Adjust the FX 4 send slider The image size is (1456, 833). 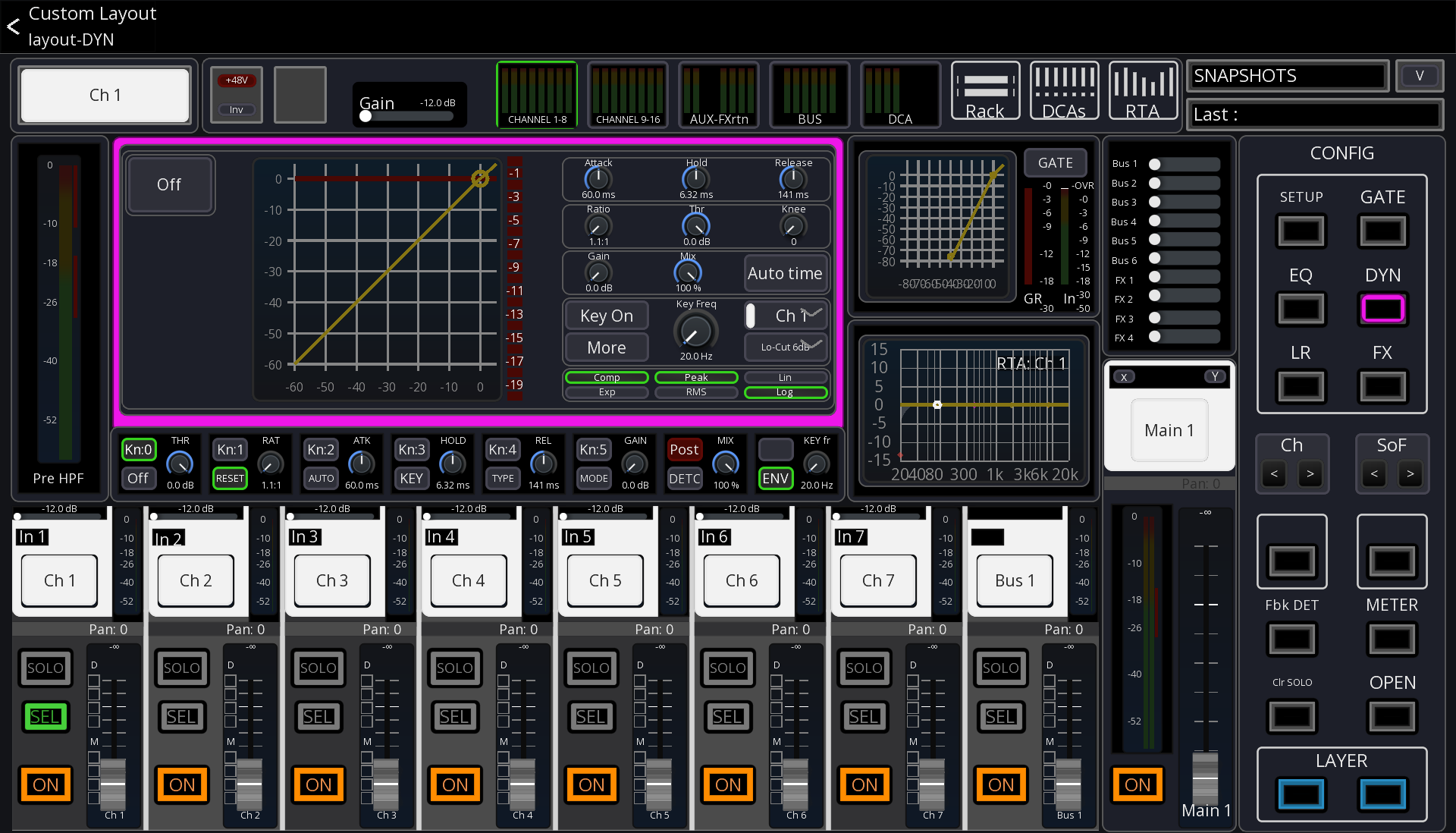pyautogui.click(x=1185, y=337)
